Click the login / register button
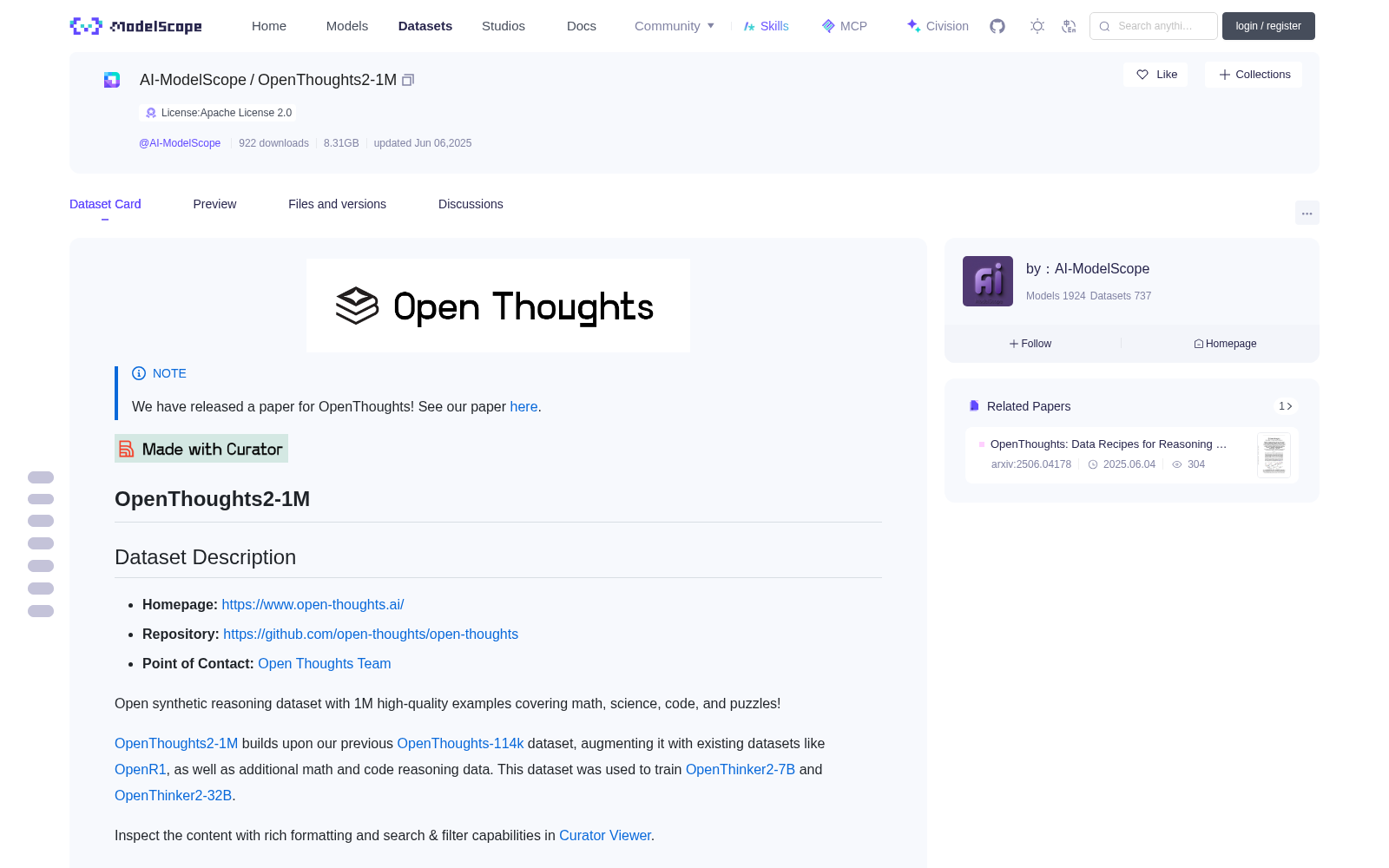Viewport: 1389px width, 868px height. click(1268, 26)
